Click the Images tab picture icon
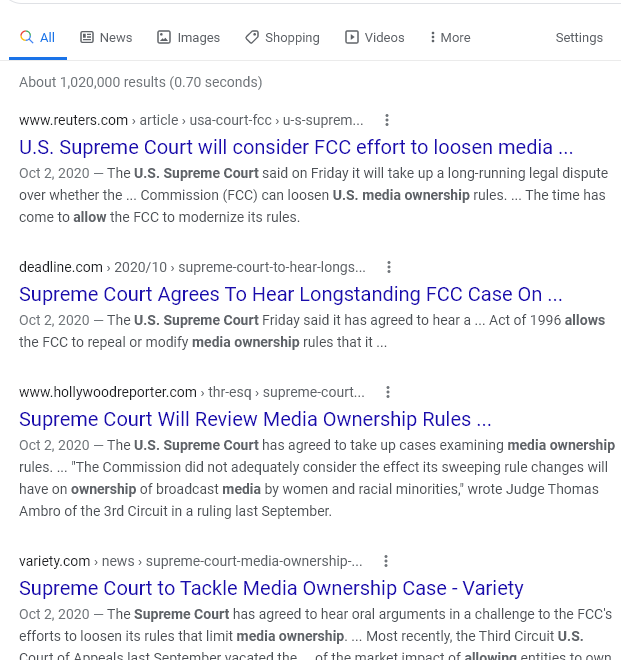The width and height of the screenshot is (621, 660). [164, 37]
